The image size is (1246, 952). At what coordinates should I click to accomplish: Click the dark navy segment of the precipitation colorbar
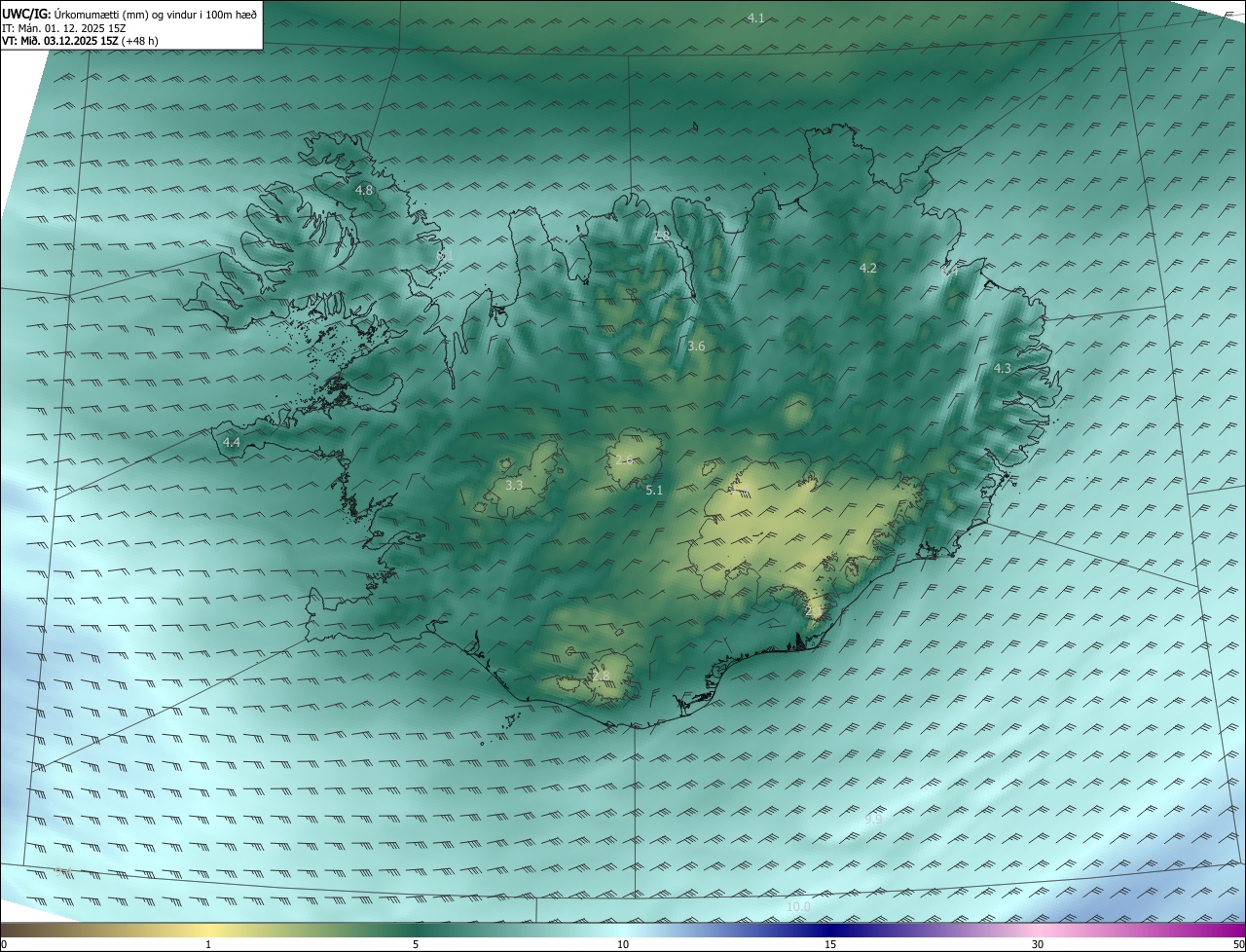click(830, 931)
